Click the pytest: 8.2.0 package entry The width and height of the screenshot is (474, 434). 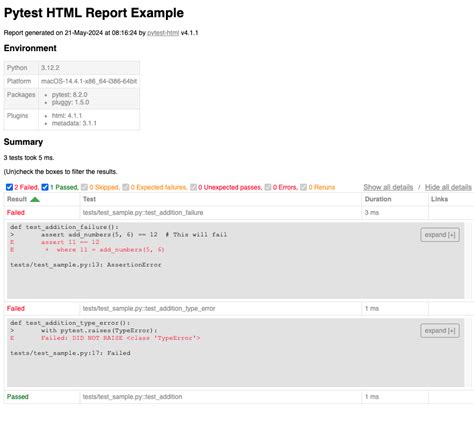(x=69, y=95)
